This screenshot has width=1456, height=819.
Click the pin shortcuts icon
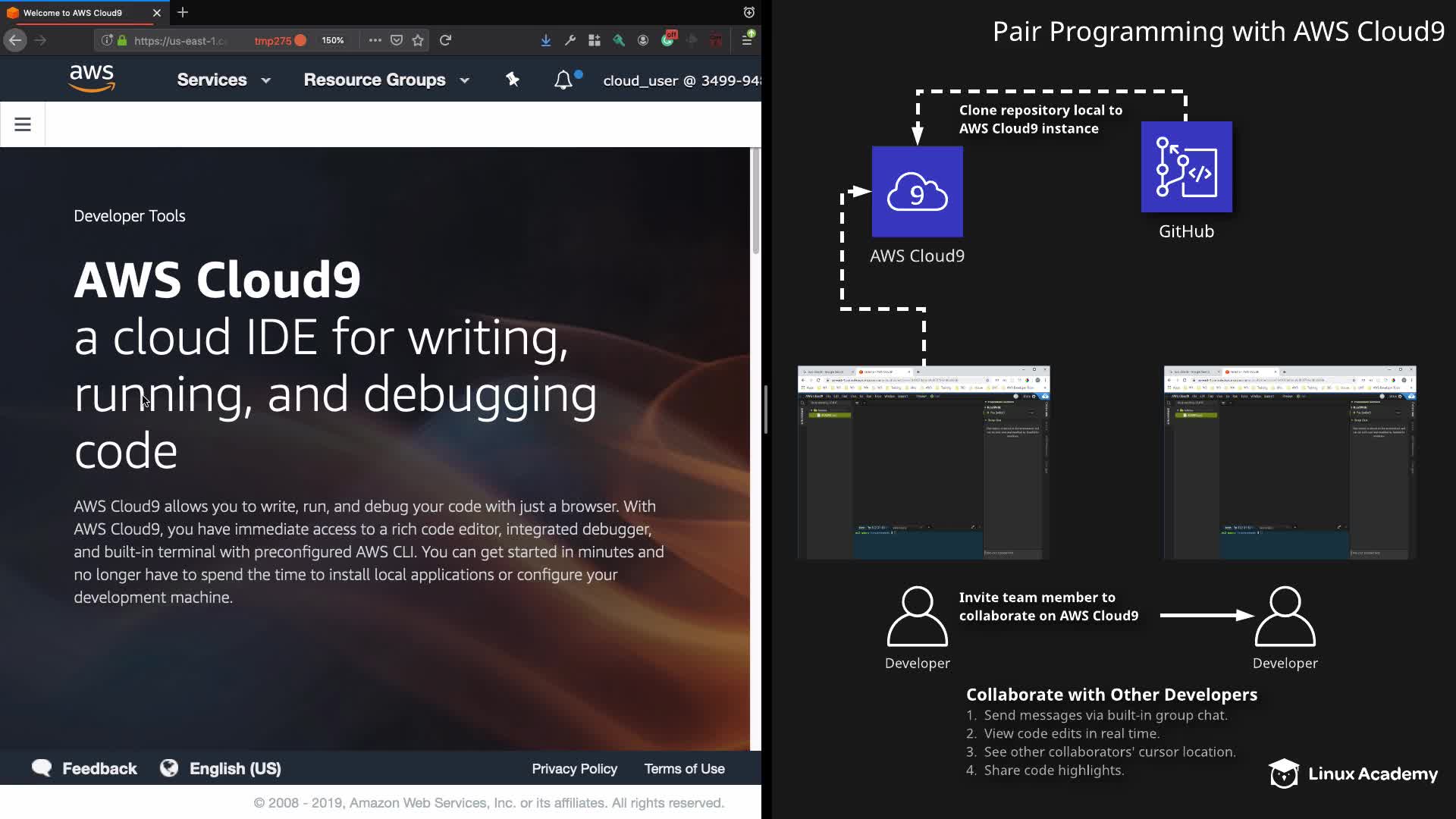[x=513, y=80]
